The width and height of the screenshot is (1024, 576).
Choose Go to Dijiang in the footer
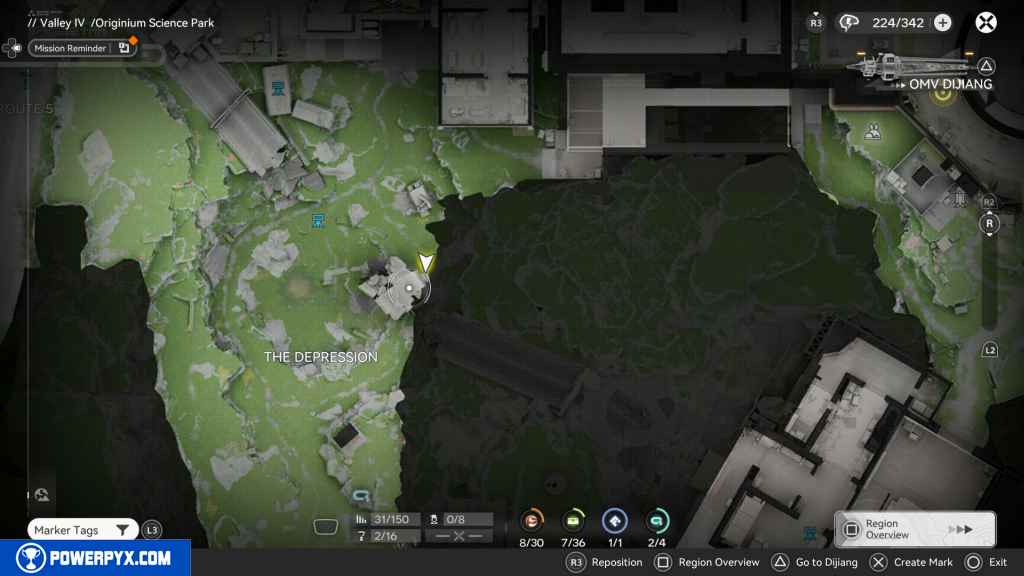click(816, 562)
